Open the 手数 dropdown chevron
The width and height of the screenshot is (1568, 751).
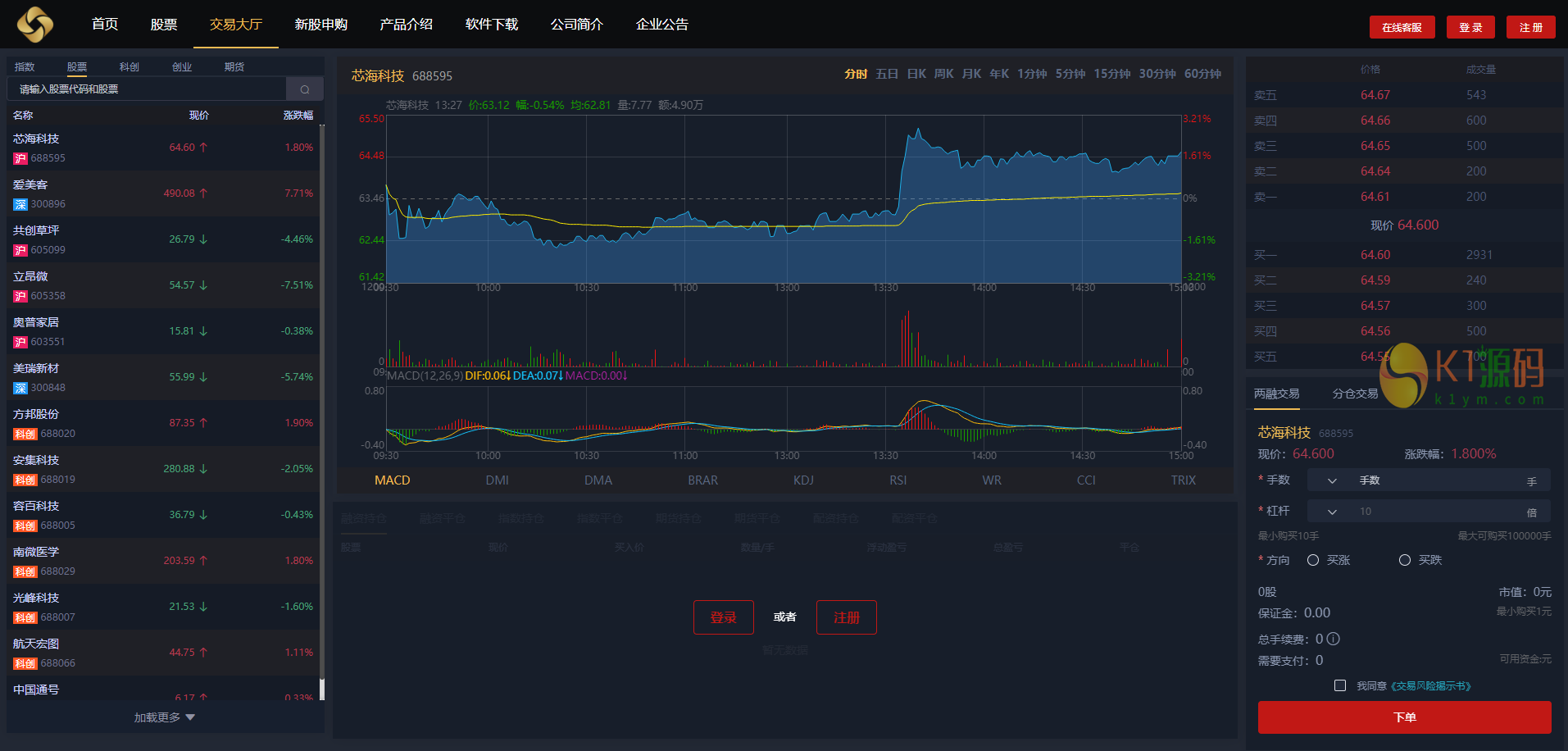click(x=1332, y=480)
